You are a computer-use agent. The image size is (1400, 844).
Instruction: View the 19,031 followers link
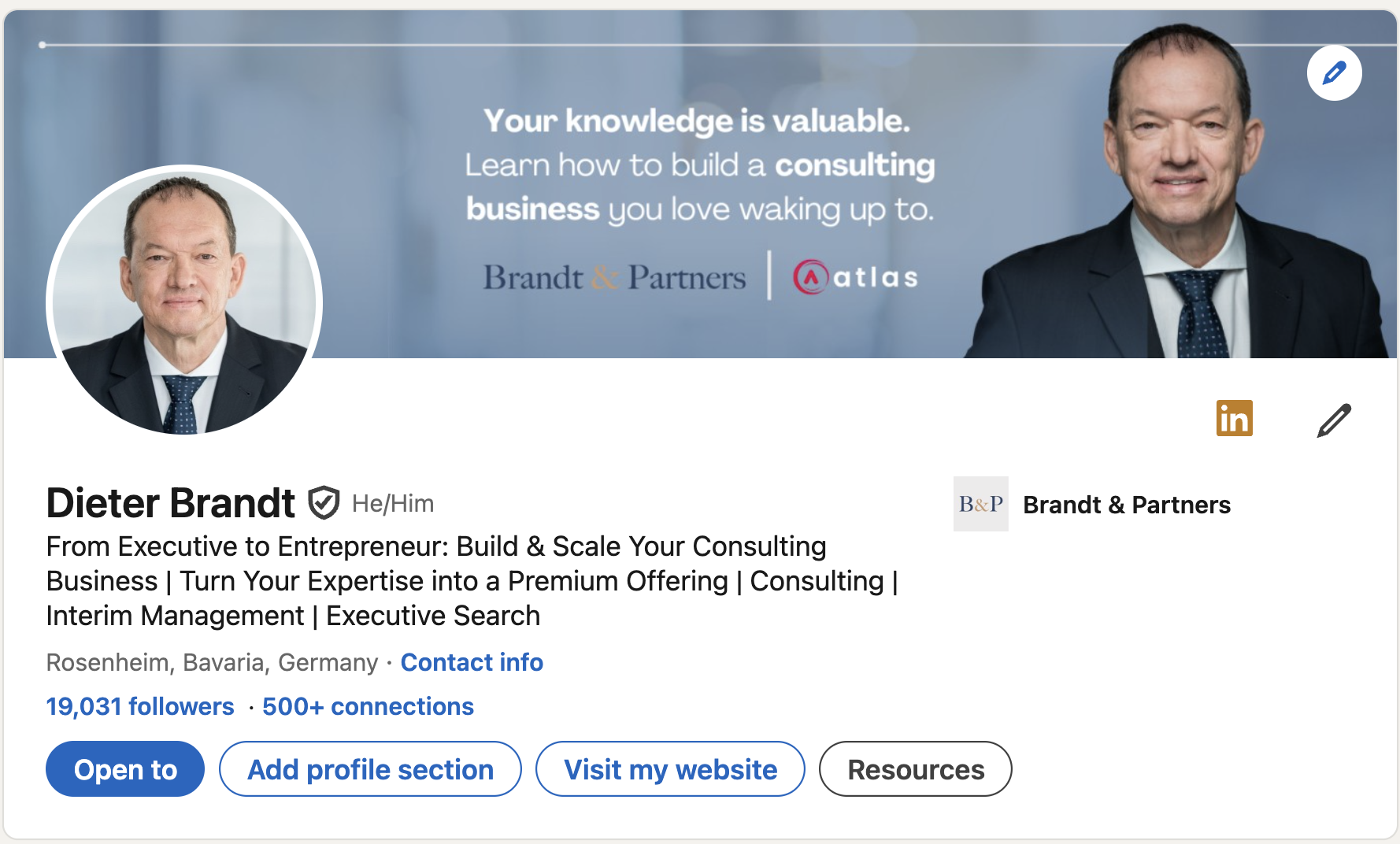[140, 706]
